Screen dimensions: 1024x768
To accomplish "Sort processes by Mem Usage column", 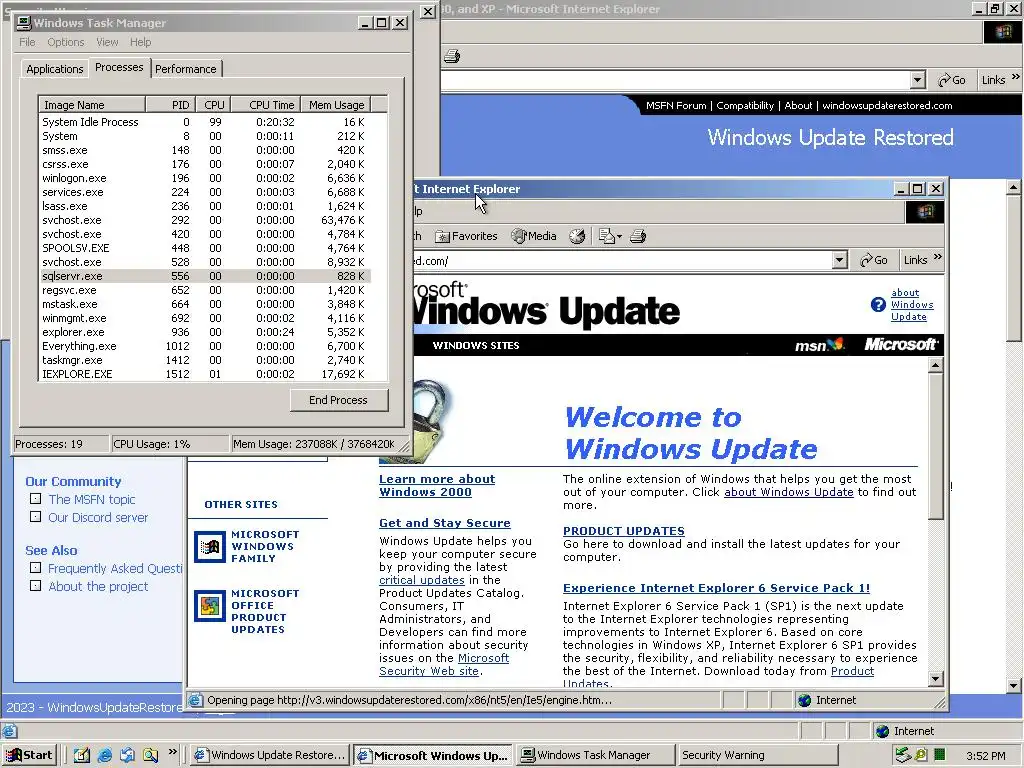I will 336,104.
